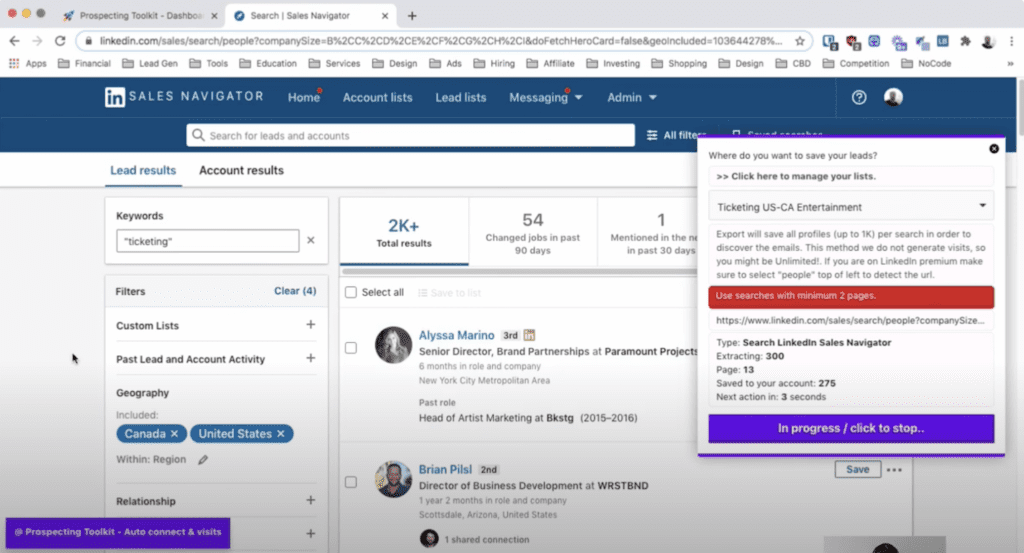
Task: Save Brian Pilsl as a lead
Action: [857, 469]
